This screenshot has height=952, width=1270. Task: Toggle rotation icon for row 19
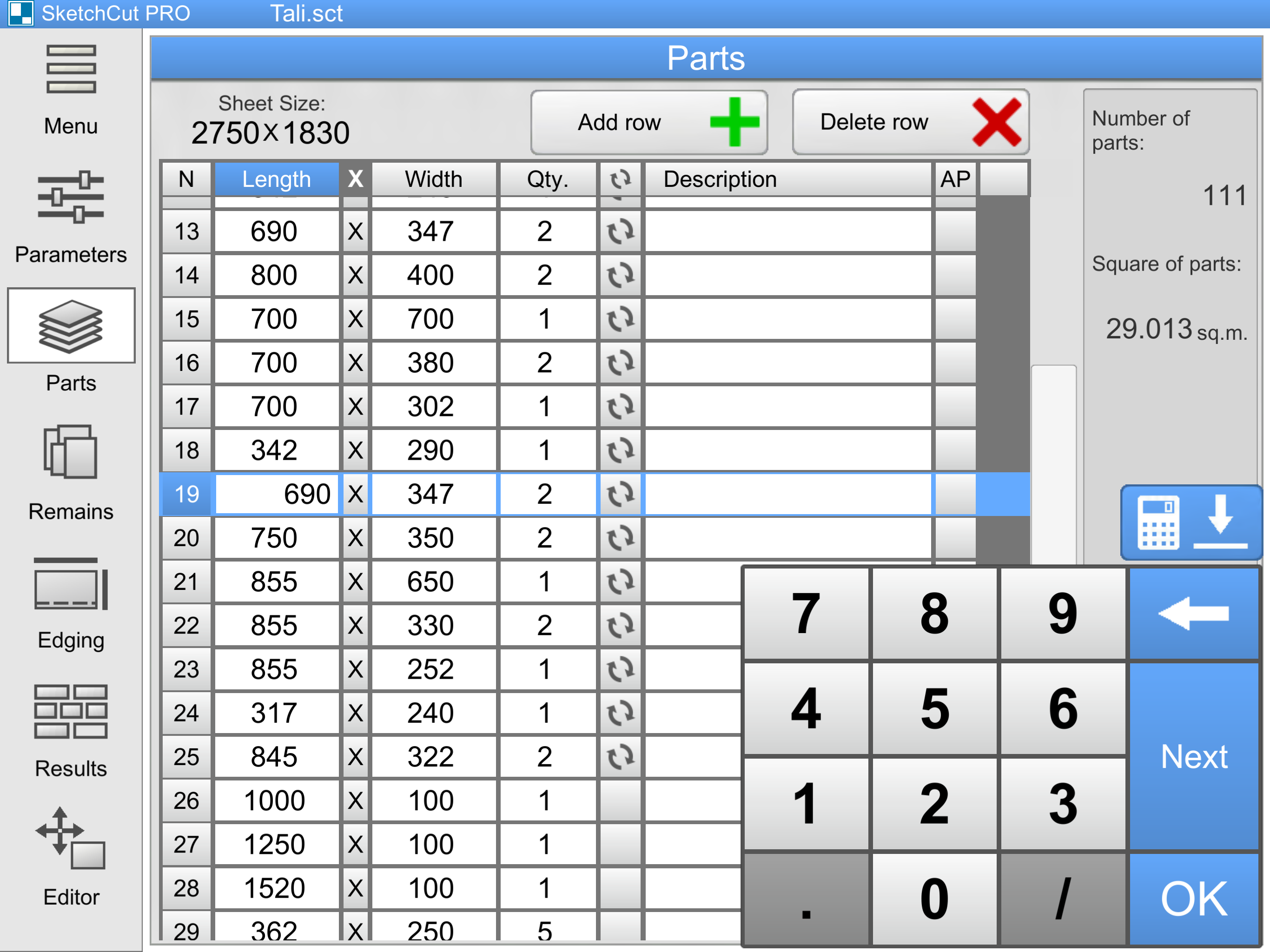click(621, 495)
